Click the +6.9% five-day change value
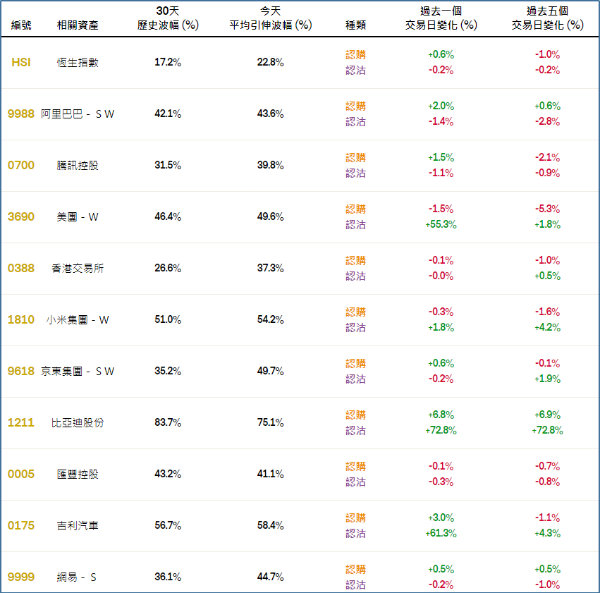The image size is (600, 593). pos(547,414)
